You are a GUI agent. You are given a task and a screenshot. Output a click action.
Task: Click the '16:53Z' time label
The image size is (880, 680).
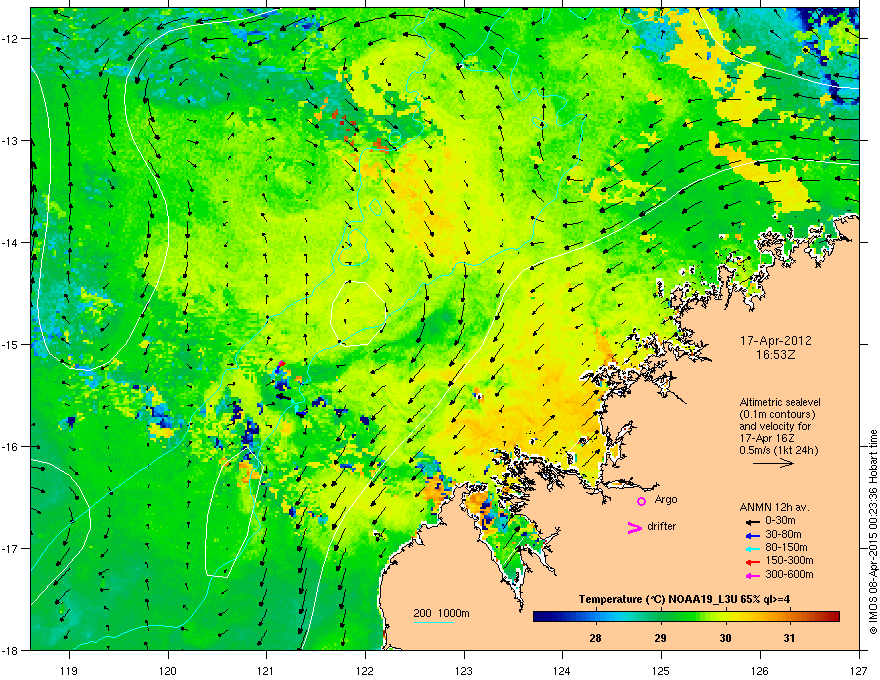(776, 355)
